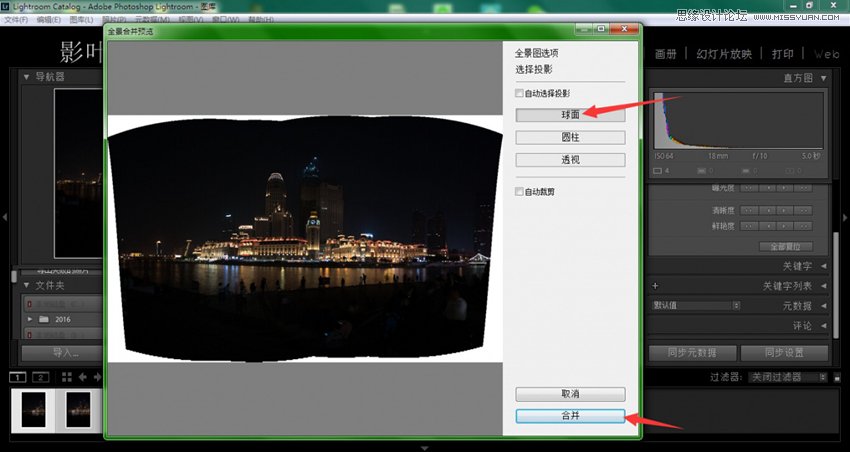Click the panorama preview image
The image size is (850, 452).
tap(305, 238)
